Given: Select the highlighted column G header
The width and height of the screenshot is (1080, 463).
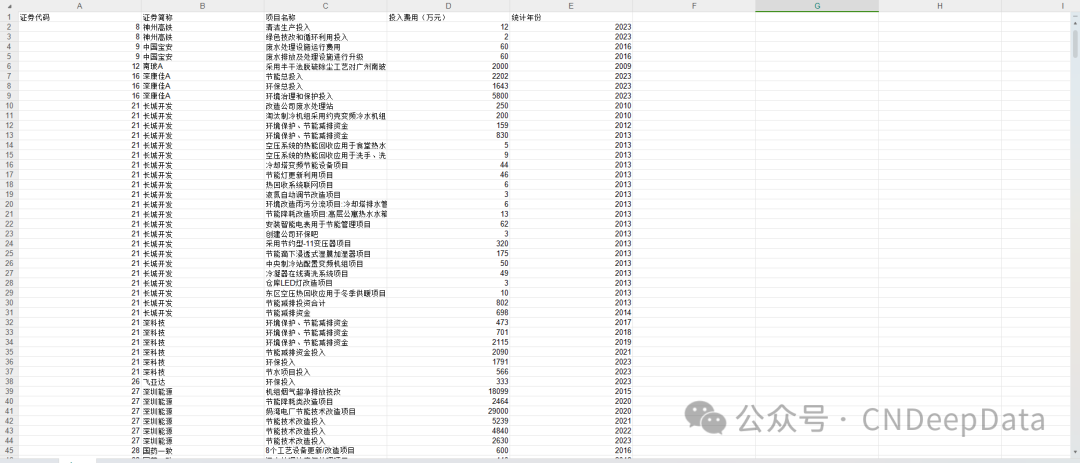Looking at the screenshot, I should pyautogui.click(x=817, y=6).
